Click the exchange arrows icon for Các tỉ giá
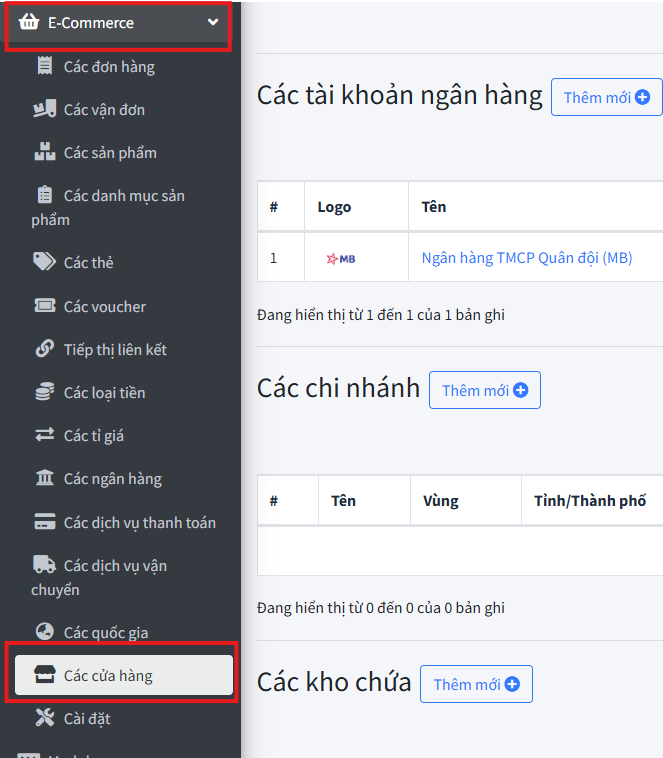 44,435
